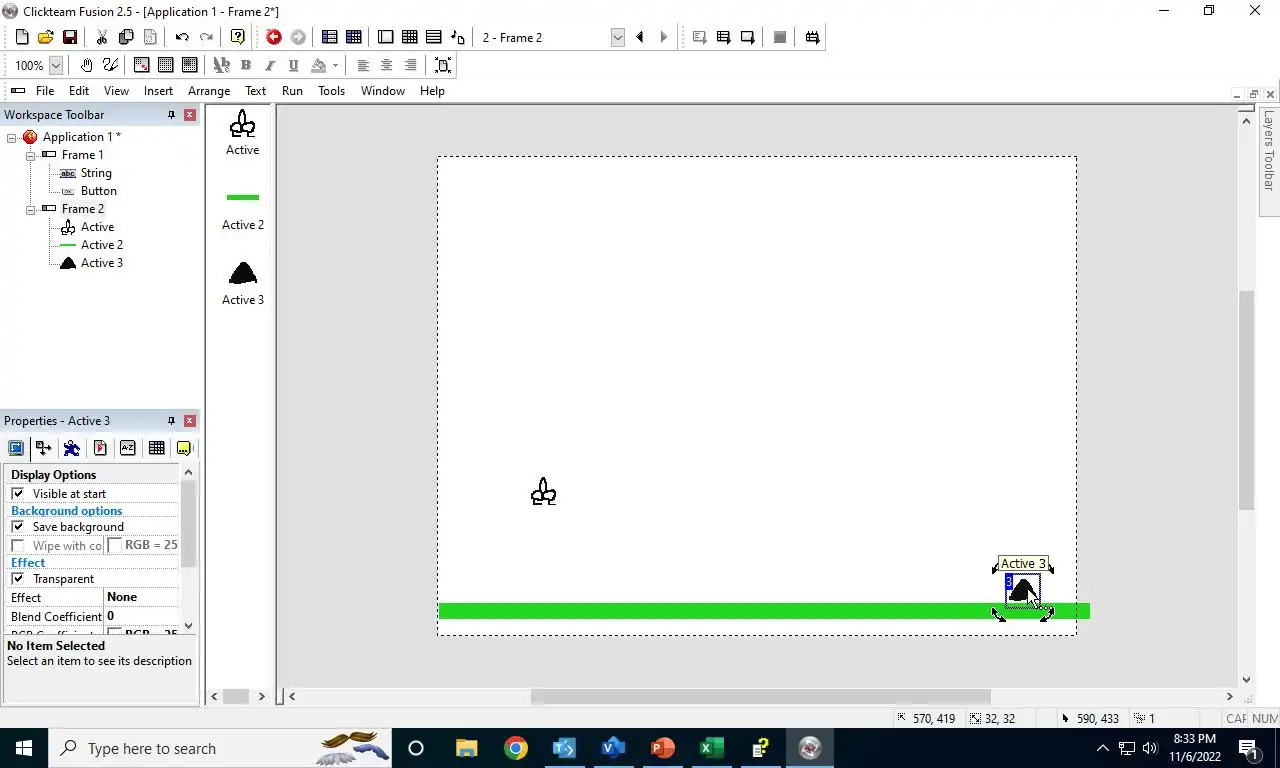The width and height of the screenshot is (1280, 768).
Task: Toggle Visible at start checkbox
Action: 18,494
